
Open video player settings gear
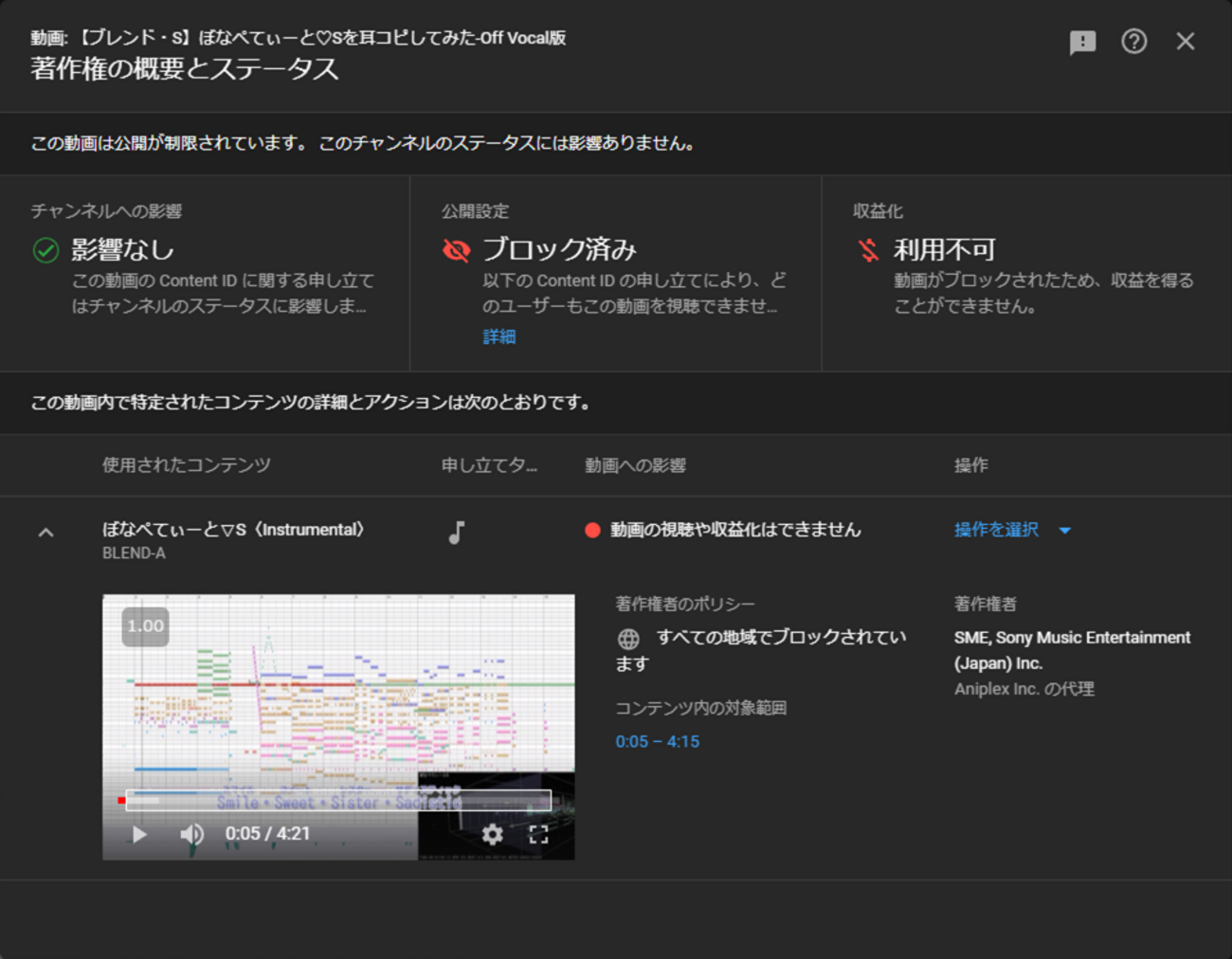pyautogui.click(x=492, y=834)
